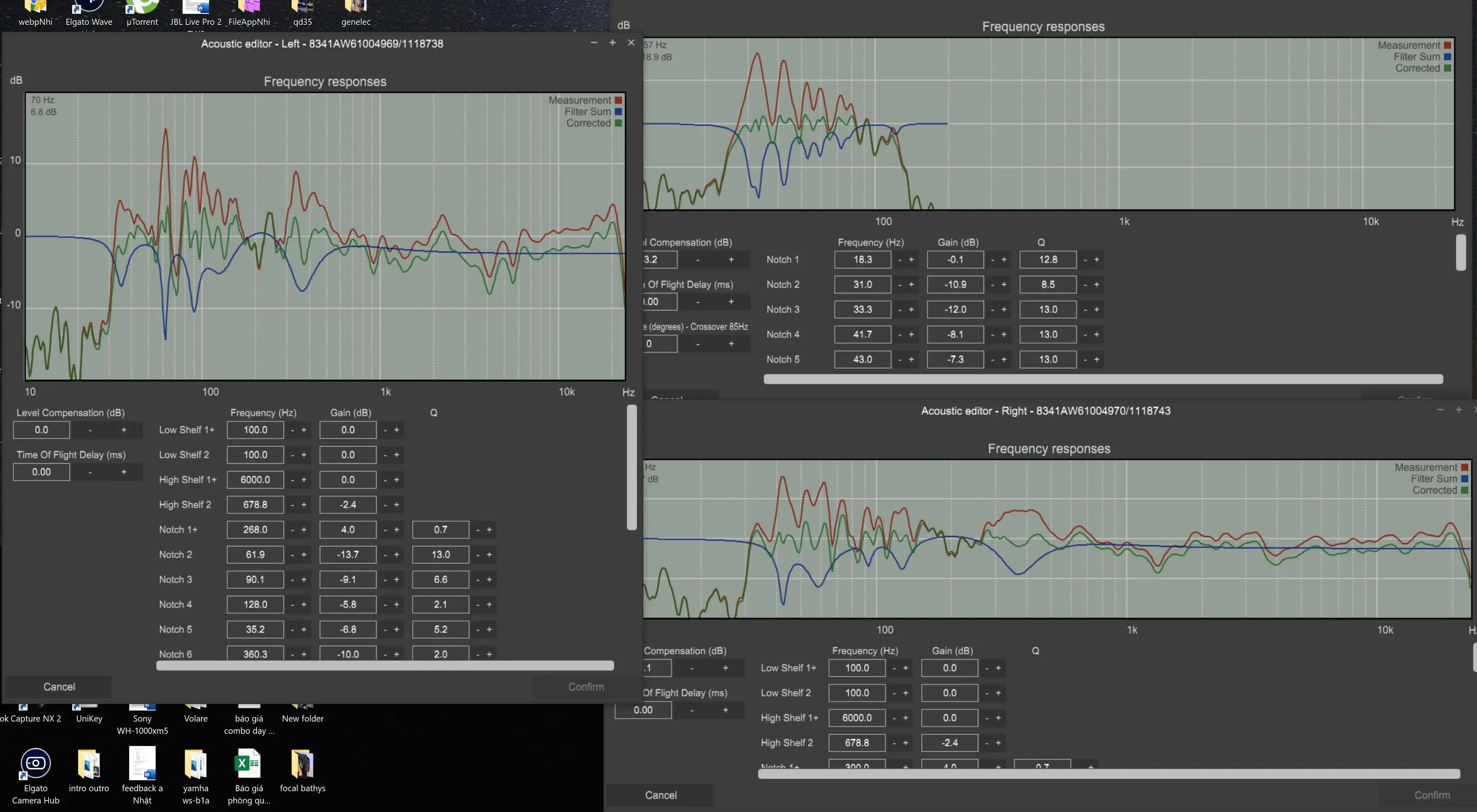Click Cancel in the Left acoustic editor
The width and height of the screenshot is (1477, 812).
pyautogui.click(x=59, y=687)
